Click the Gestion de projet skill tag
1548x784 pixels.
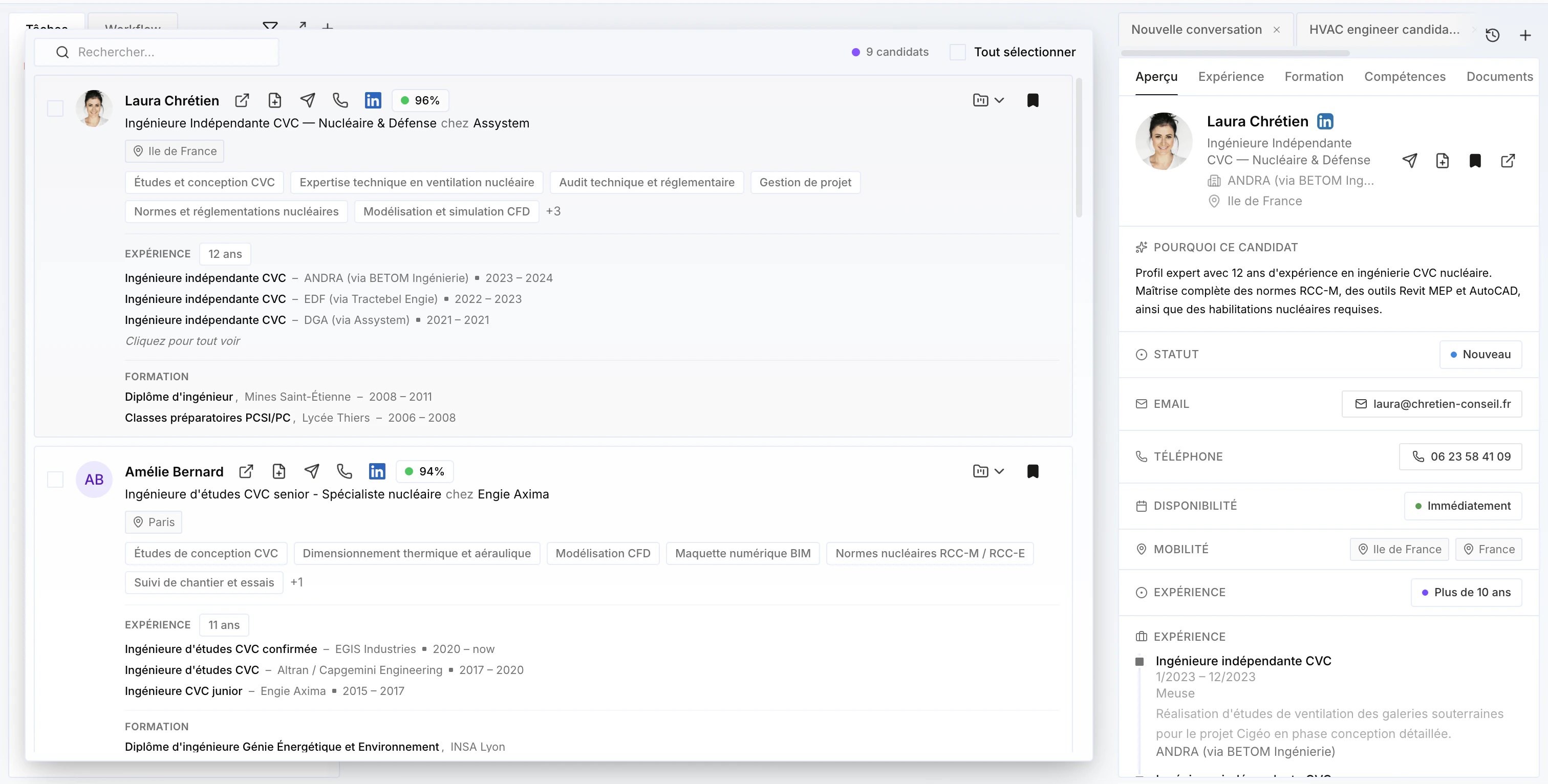pos(805,183)
